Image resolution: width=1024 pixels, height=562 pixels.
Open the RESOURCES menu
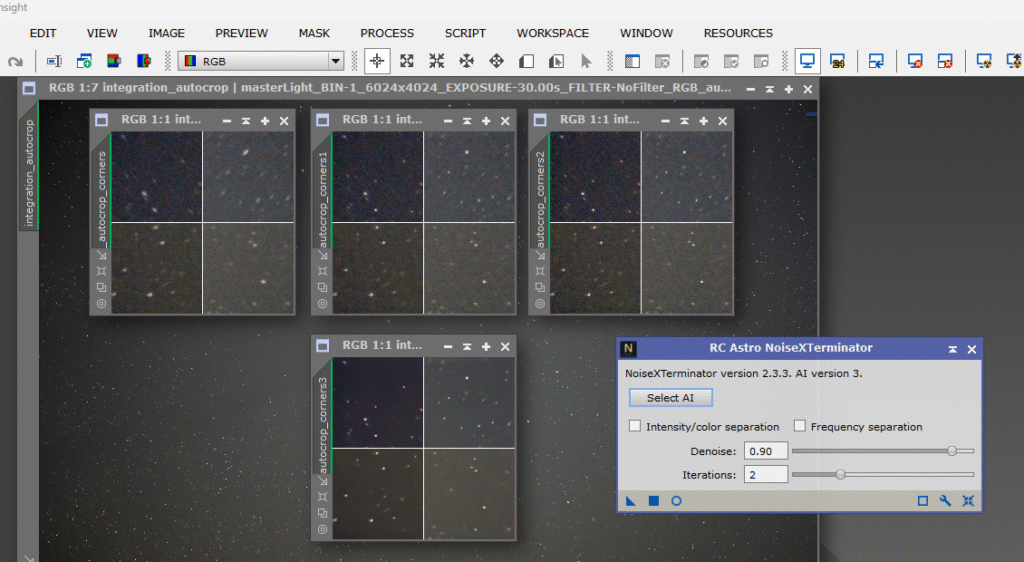[738, 33]
